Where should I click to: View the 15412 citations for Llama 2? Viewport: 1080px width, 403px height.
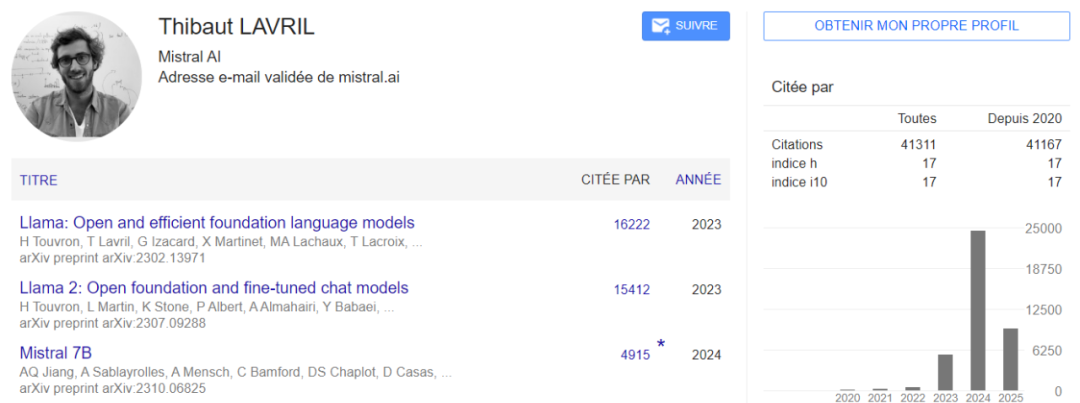(x=631, y=290)
